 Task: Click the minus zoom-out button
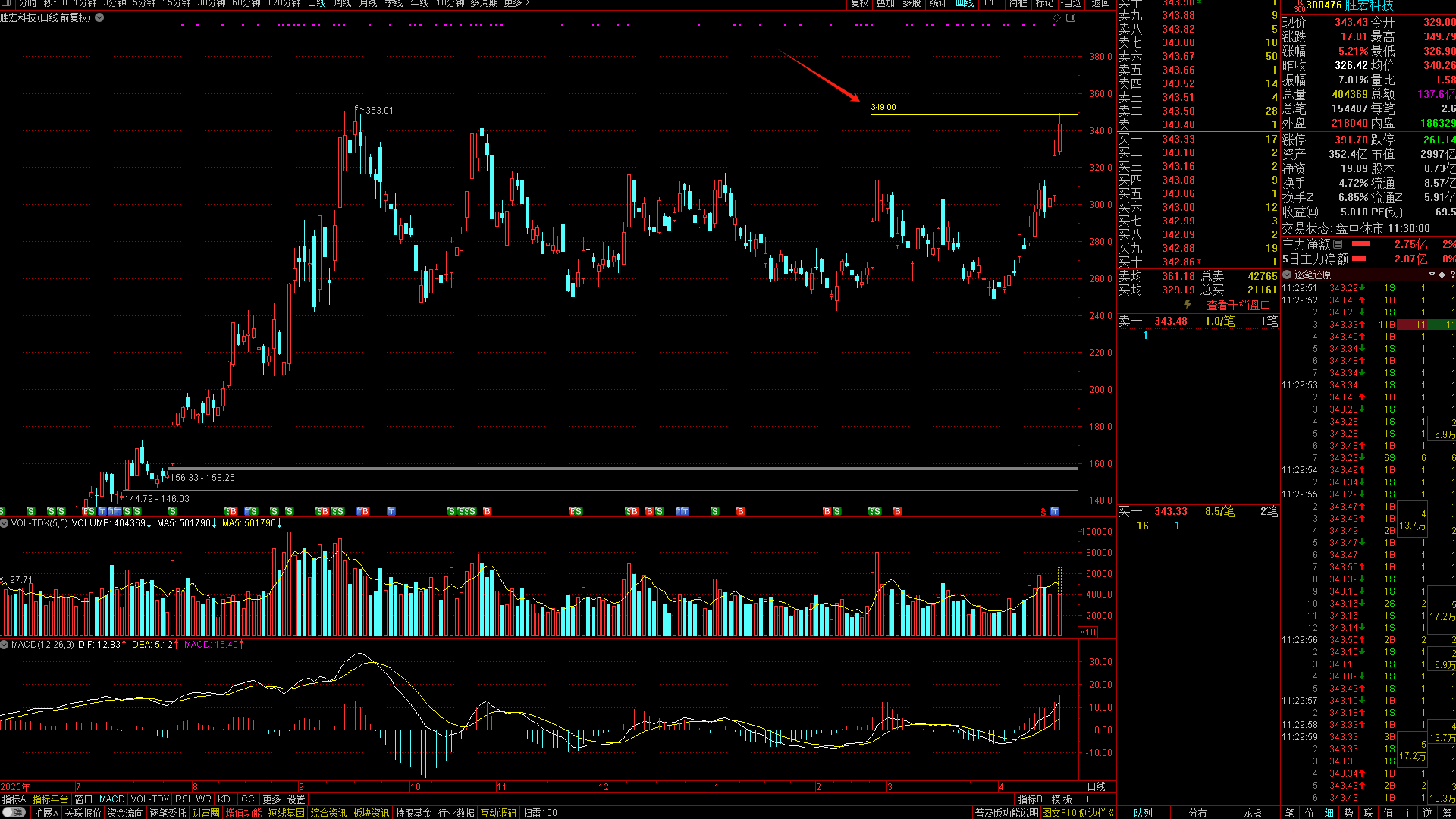(1106, 799)
